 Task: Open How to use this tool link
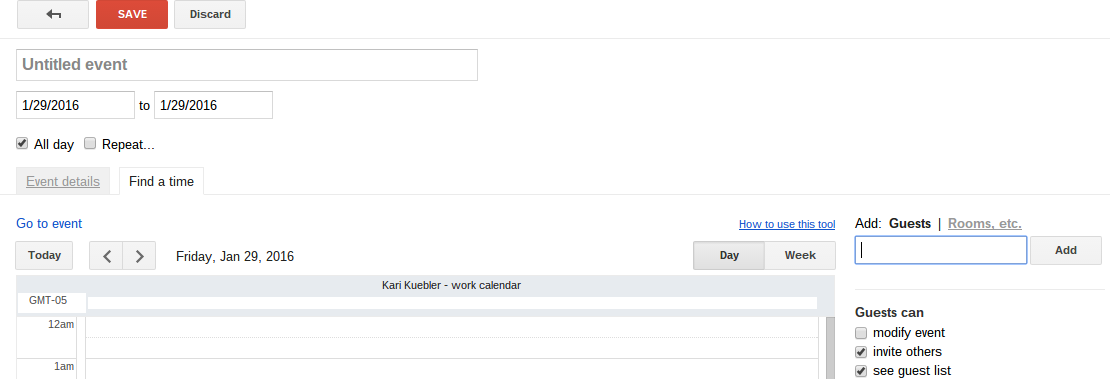pos(787,225)
